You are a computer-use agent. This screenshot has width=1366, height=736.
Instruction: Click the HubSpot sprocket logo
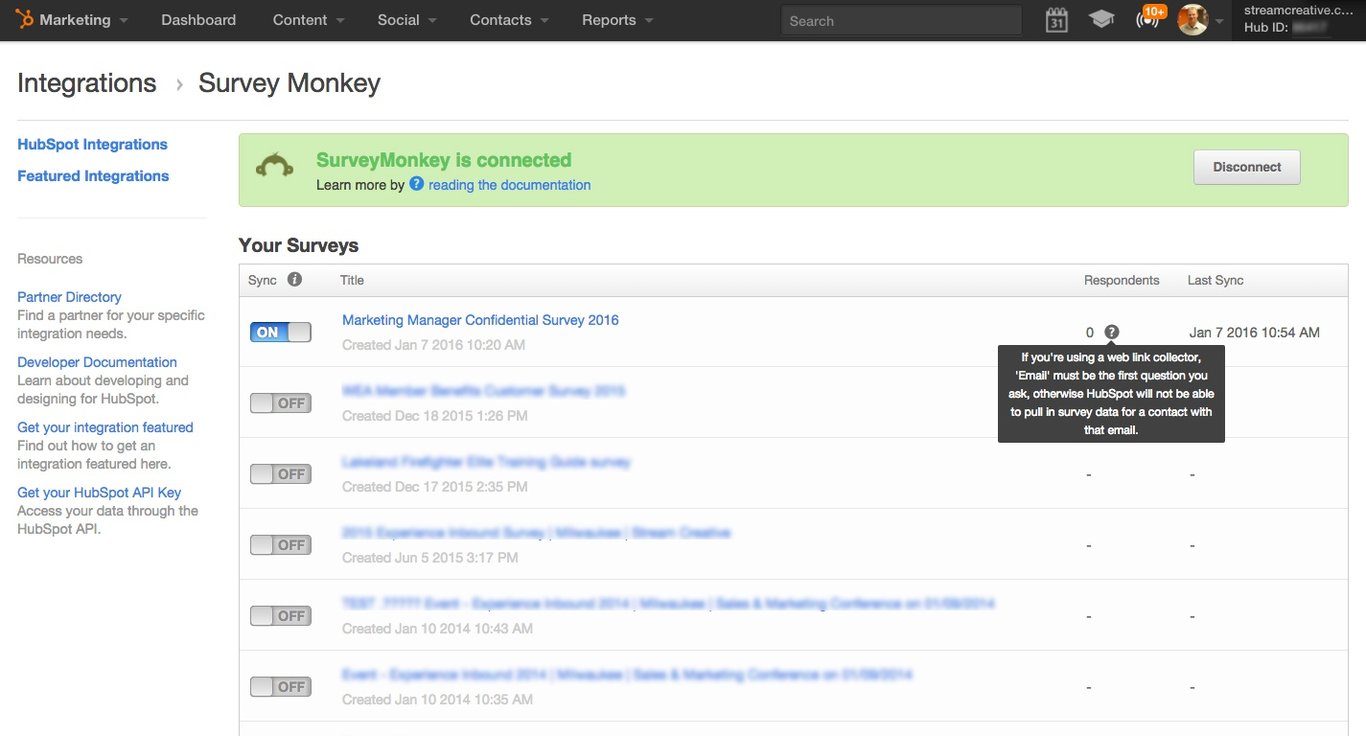pos(25,19)
